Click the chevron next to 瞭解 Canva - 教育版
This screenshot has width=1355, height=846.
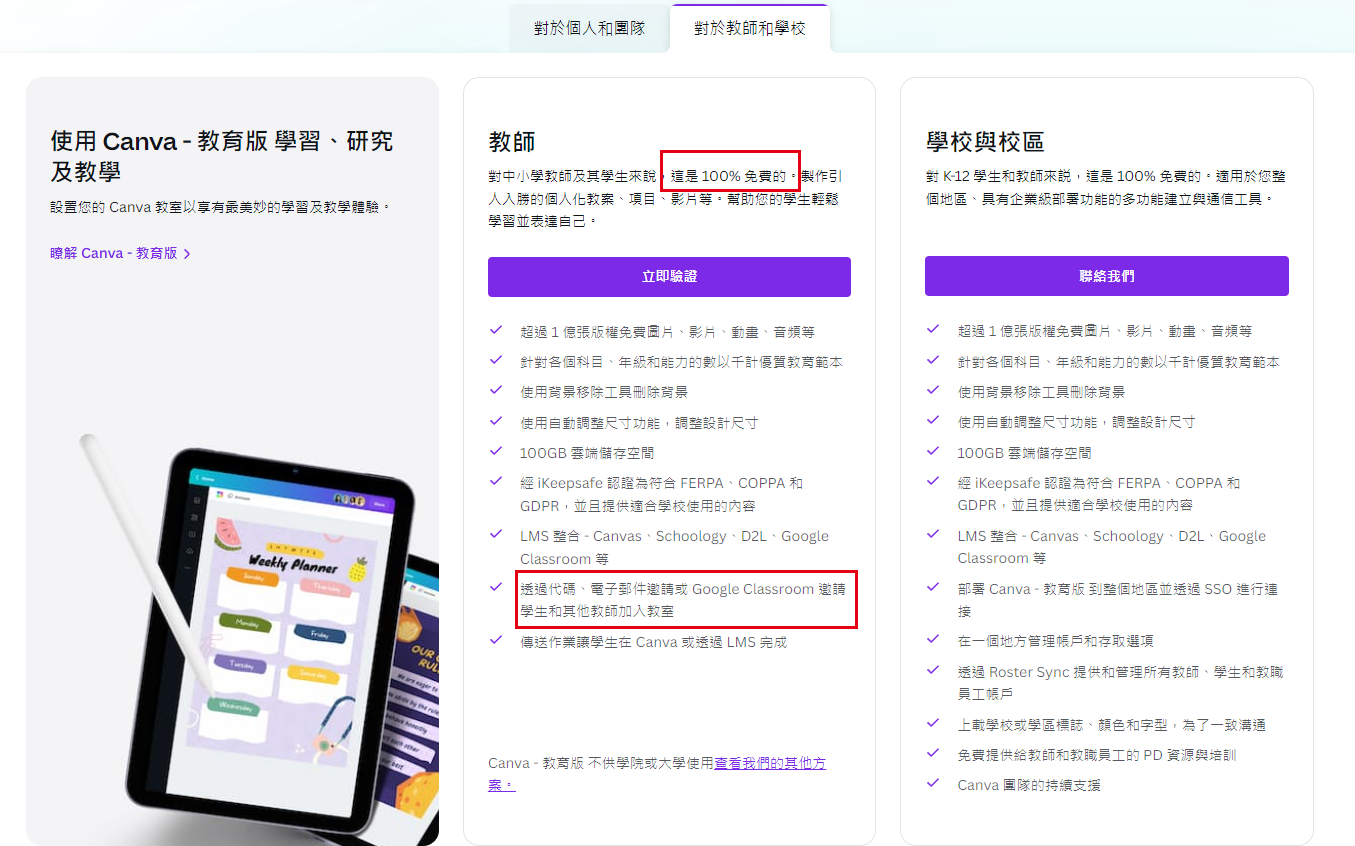[187, 254]
